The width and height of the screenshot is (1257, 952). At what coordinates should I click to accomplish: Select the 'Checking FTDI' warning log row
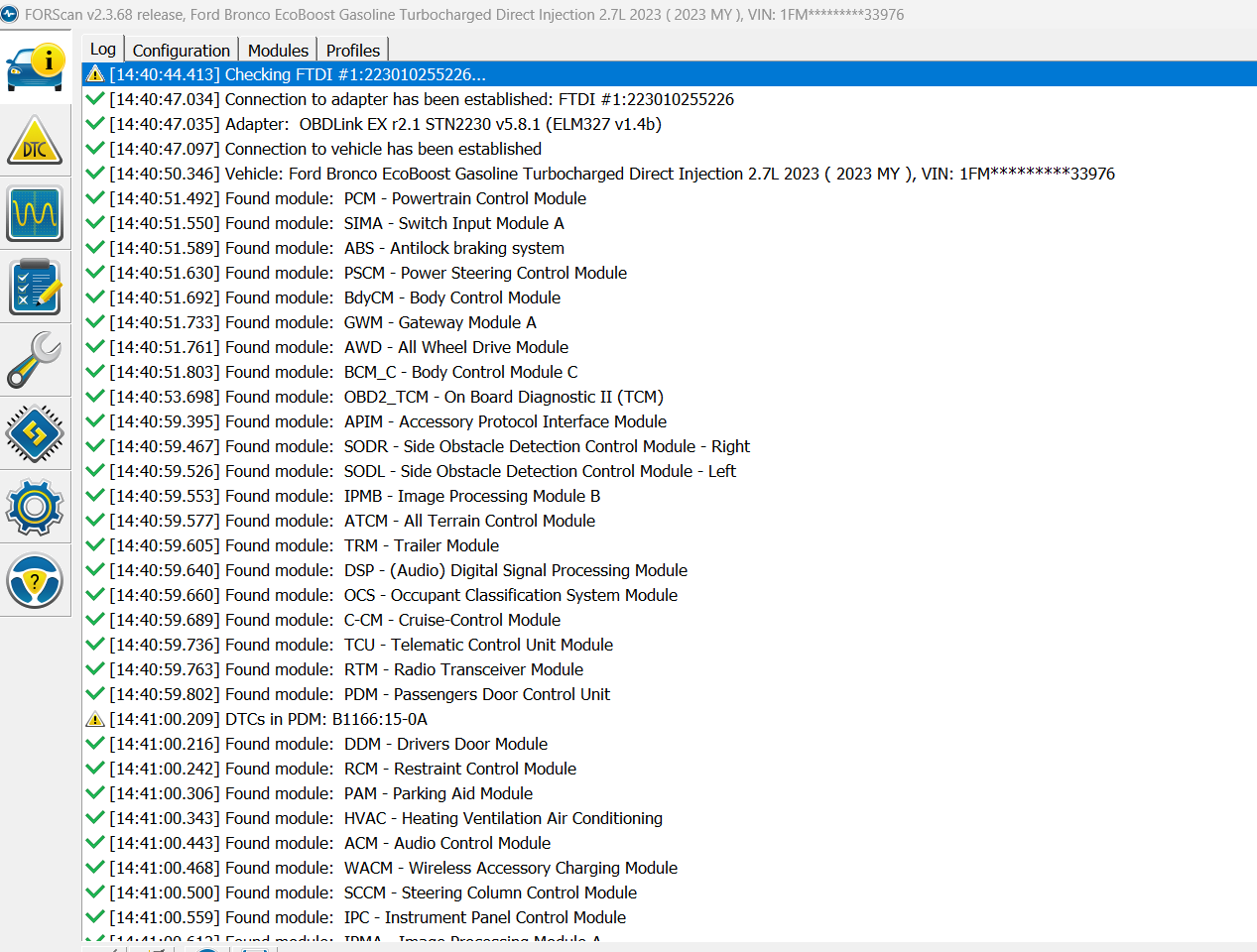(x=669, y=74)
